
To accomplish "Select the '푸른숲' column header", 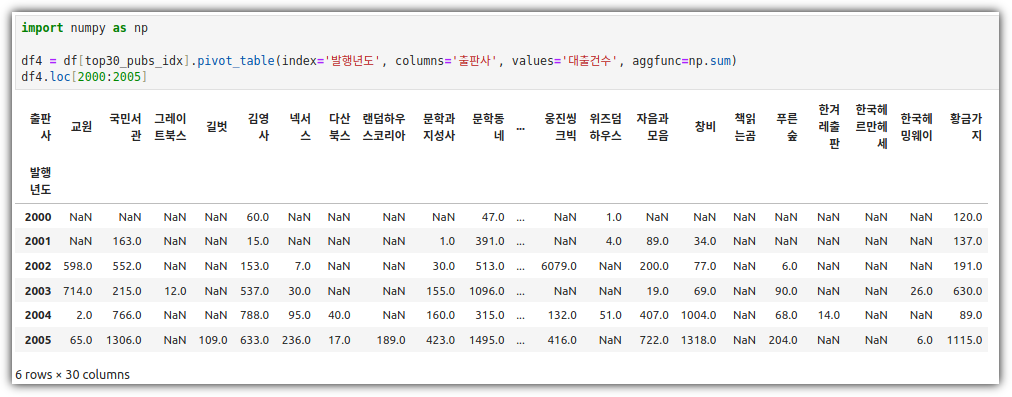I will [x=787, y=127].
